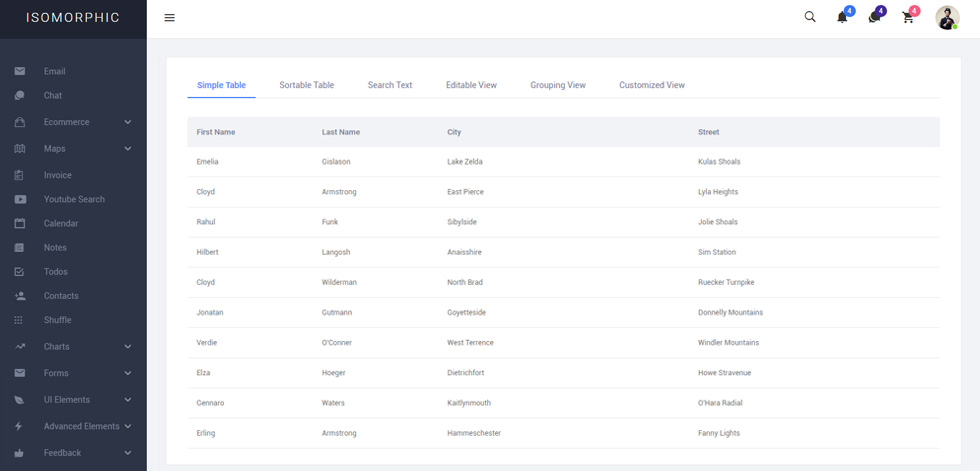The image size is (980, 471).
Task: Click the UI Elements leaf icon
Action: pos(19,400)
